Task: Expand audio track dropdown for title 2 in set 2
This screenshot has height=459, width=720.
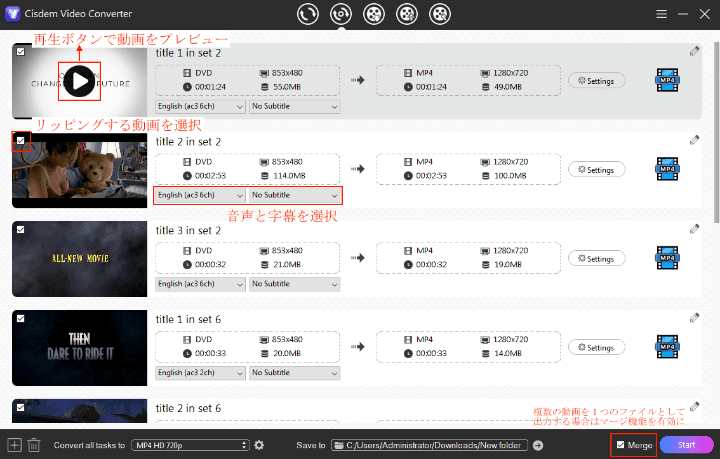Action: point(200,195)
